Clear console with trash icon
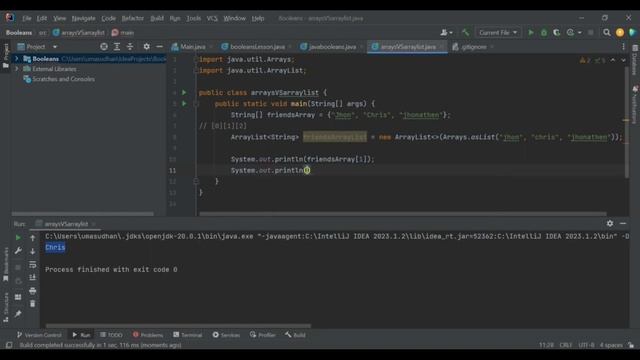Viewport: 640px width, 360px height. pos(33,304)
